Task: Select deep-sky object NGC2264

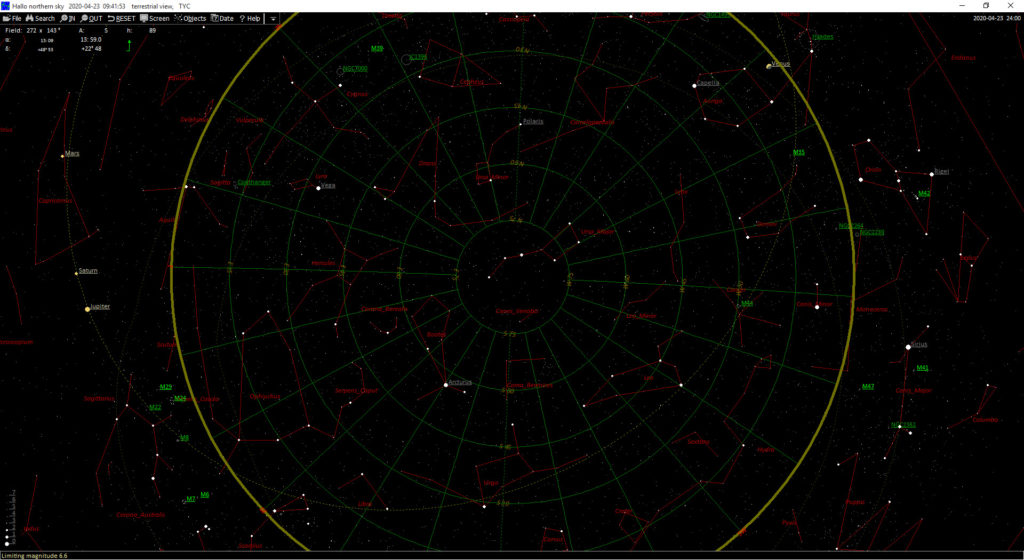Action: click(851, 226)
